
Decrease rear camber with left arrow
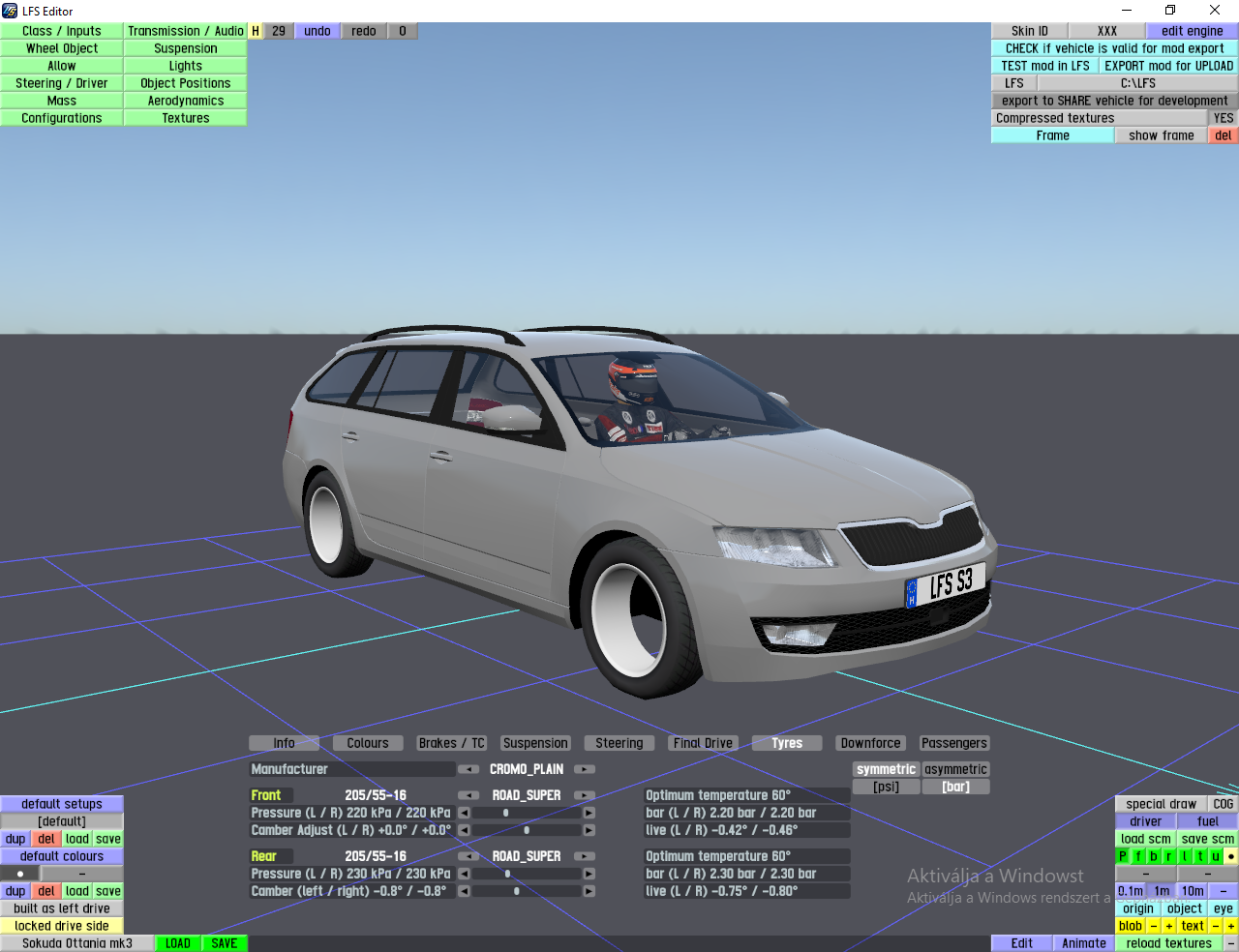coord(465,891)
